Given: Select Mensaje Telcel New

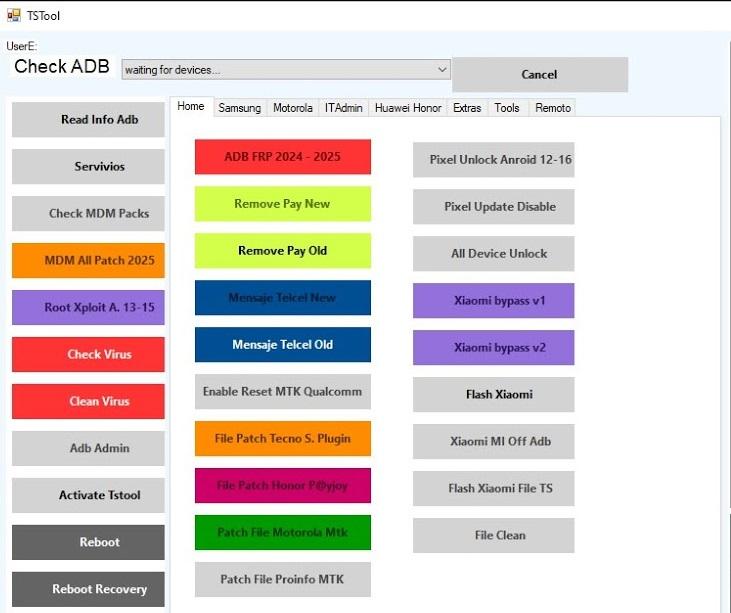Looking at the screenshot, I should coord(283,297).
